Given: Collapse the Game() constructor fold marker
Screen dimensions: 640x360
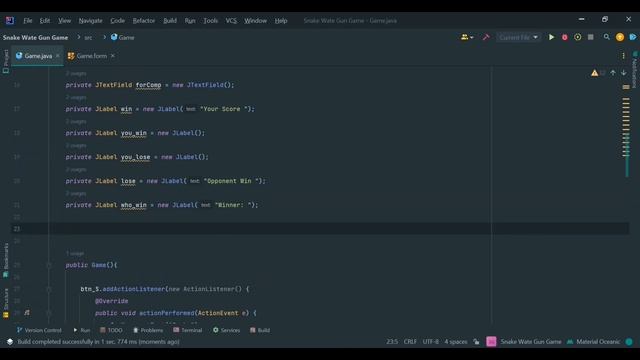Looking at the screenshot, I should click(x=49, y=265).
